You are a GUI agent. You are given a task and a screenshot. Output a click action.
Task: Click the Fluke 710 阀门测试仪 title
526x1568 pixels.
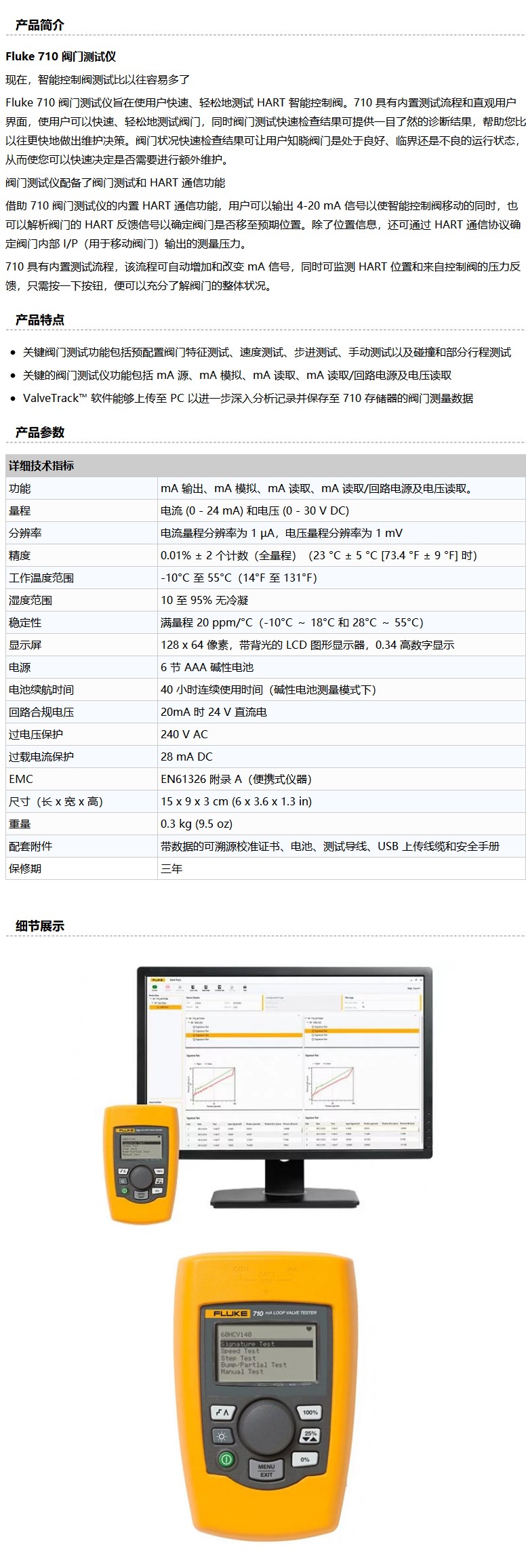click(x=61, y=57)
